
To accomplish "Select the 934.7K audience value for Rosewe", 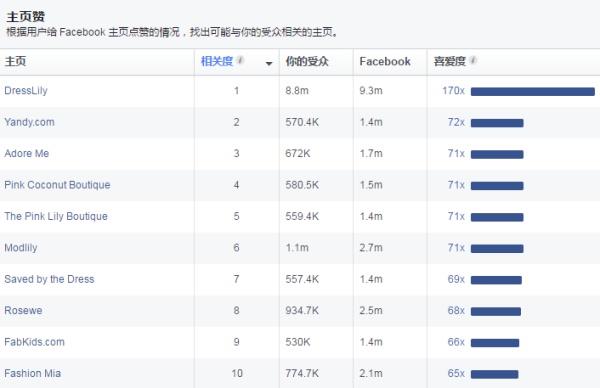I will coord(302,310).
